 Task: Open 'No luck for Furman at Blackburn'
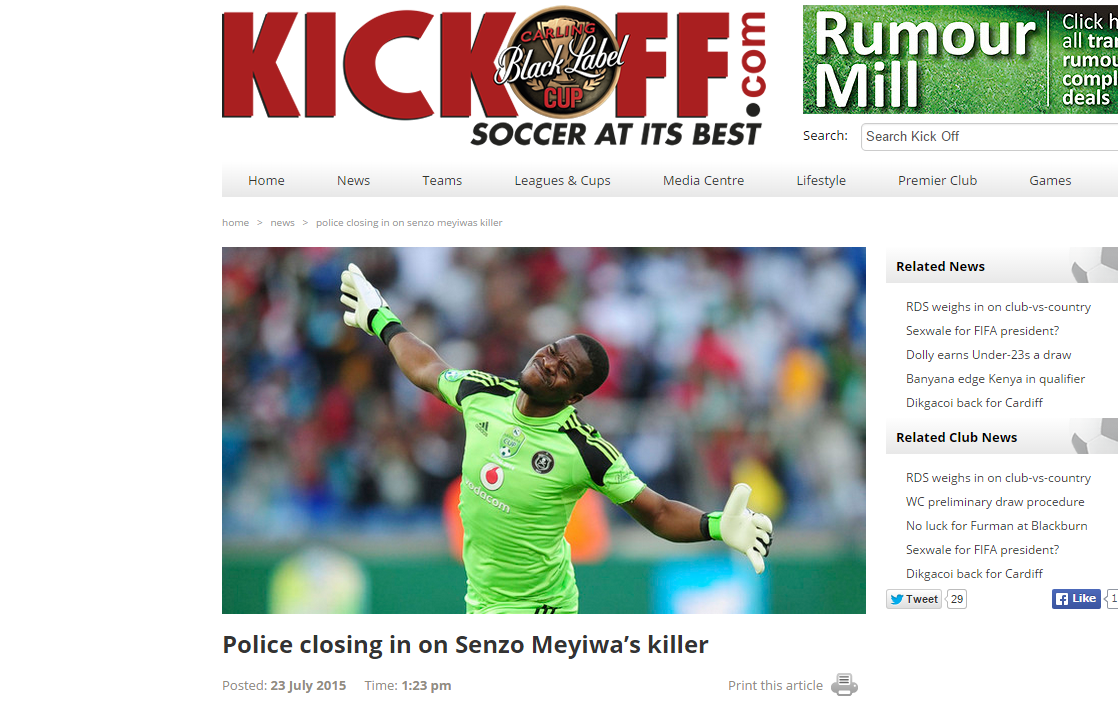[997, 526]
